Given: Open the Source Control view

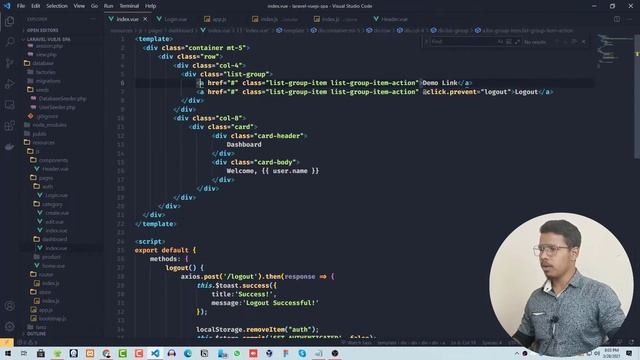Looking at the screenshot, I should [x=9, y=63].
